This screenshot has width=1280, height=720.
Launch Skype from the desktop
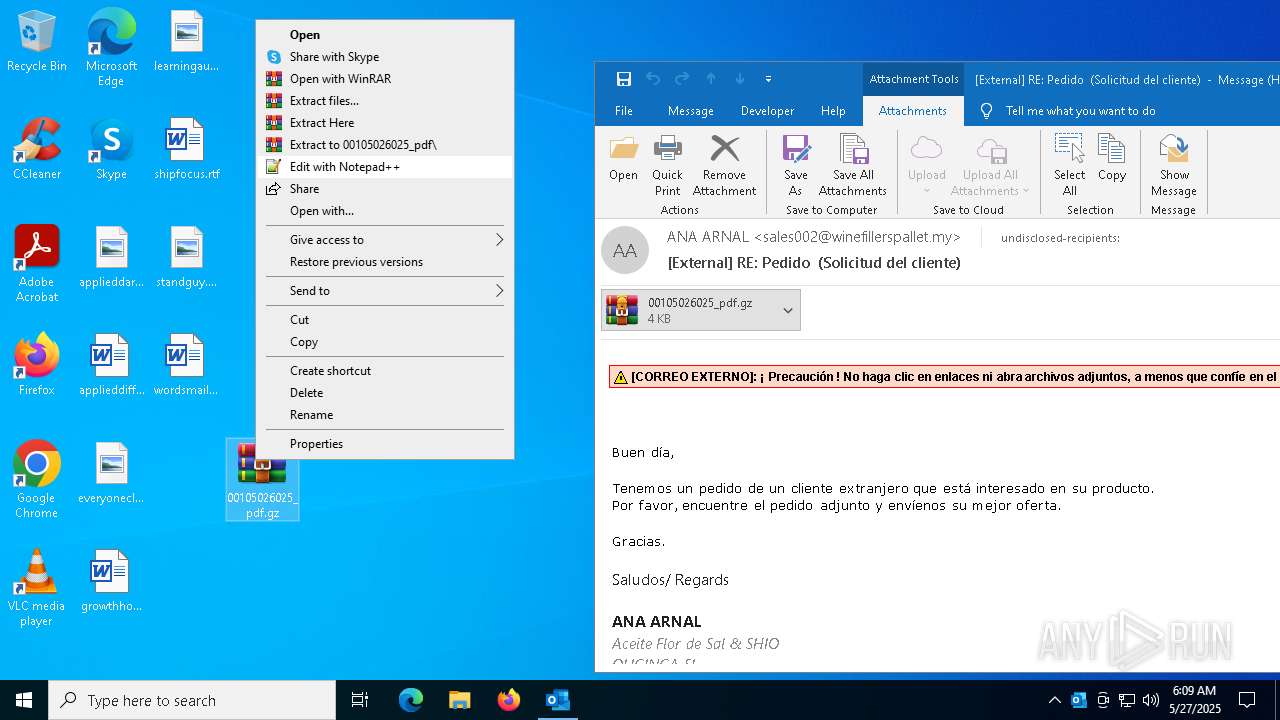click(x=111, y=149)
